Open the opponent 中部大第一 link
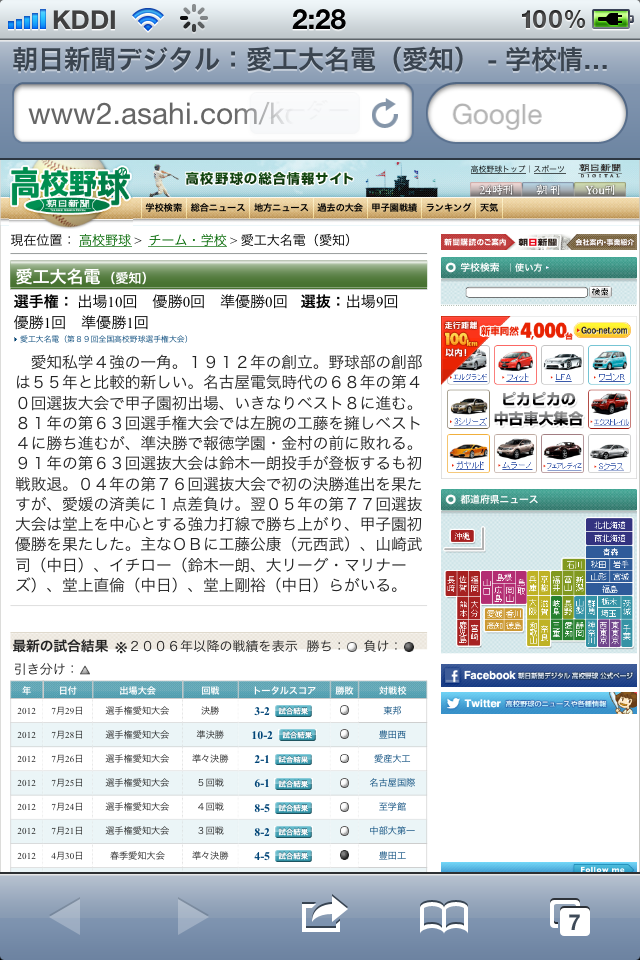 click(x=393, y=831)
